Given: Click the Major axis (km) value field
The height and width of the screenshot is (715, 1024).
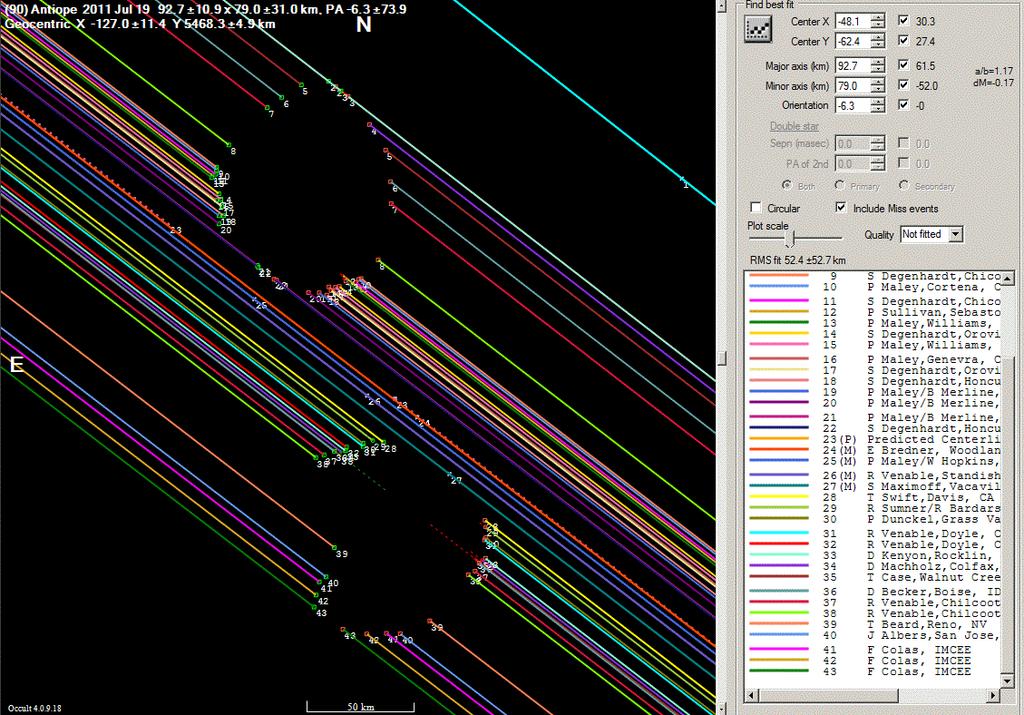Looking at the screenshot, I should tap(854, 66).
